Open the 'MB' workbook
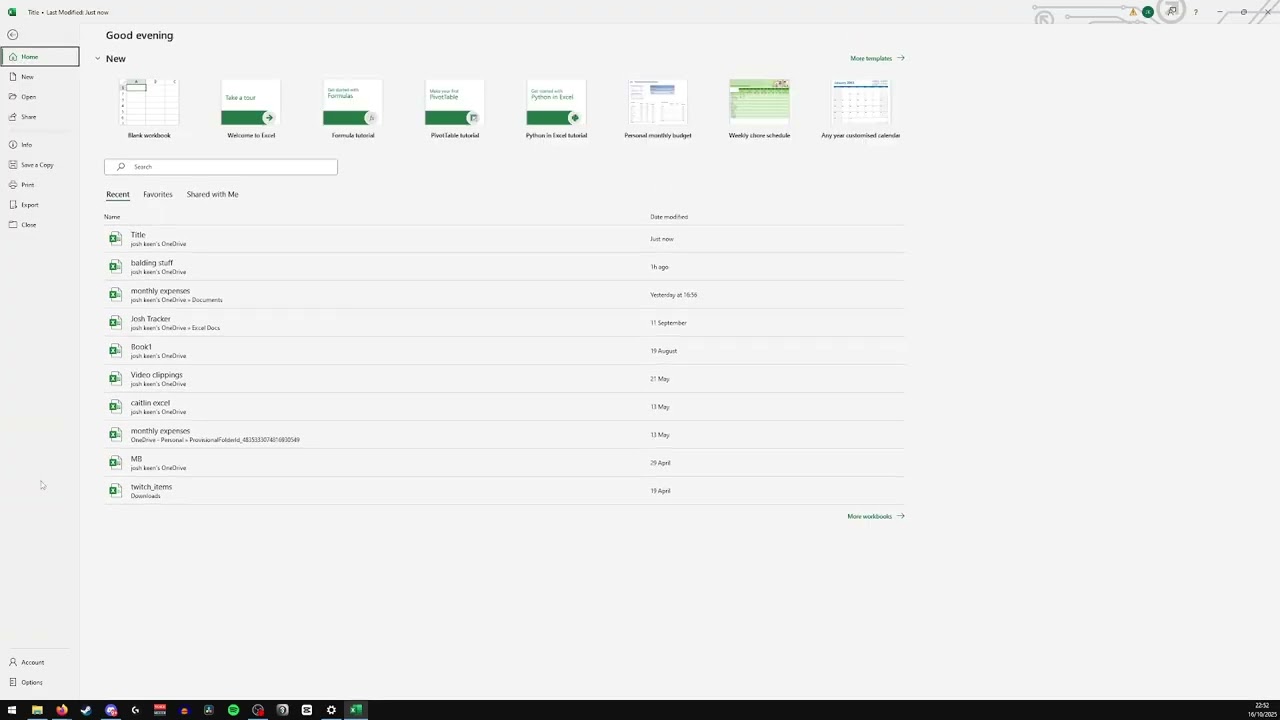This screenshot has width=1280, height=720. [504, 463]
